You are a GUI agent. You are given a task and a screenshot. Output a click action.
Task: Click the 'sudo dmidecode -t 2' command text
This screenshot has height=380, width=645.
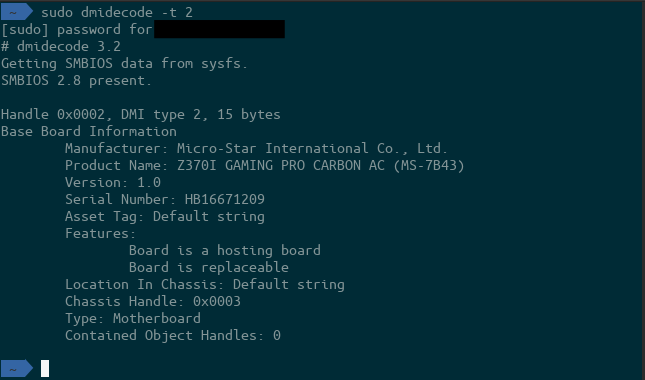pos(117,12)
